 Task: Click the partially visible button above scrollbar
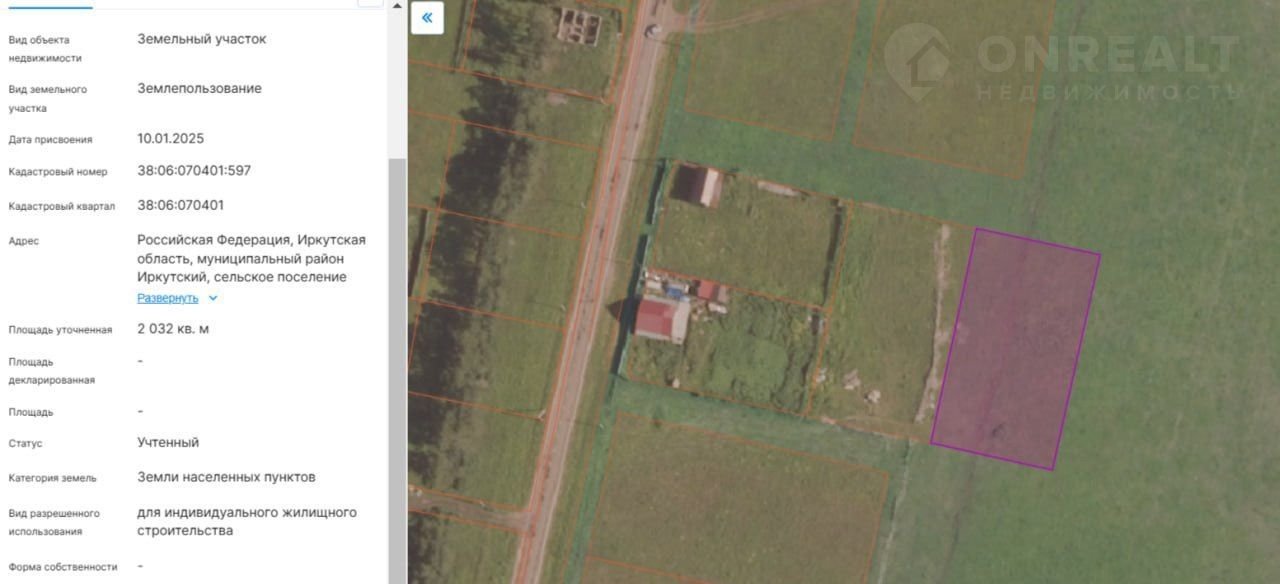pos(371,3)
